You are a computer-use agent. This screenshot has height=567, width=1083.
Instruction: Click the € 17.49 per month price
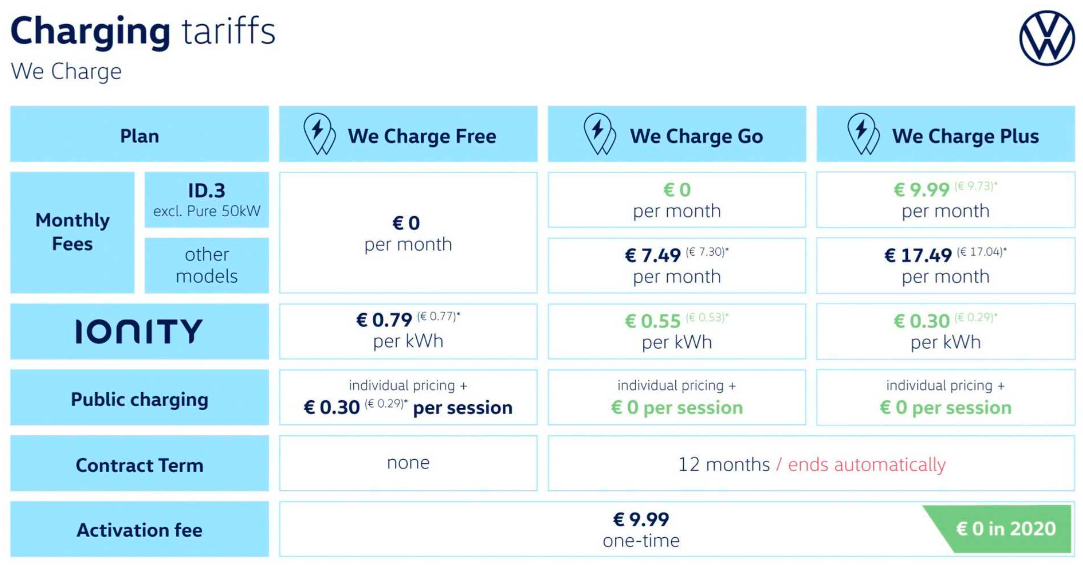tap(946, 266)
